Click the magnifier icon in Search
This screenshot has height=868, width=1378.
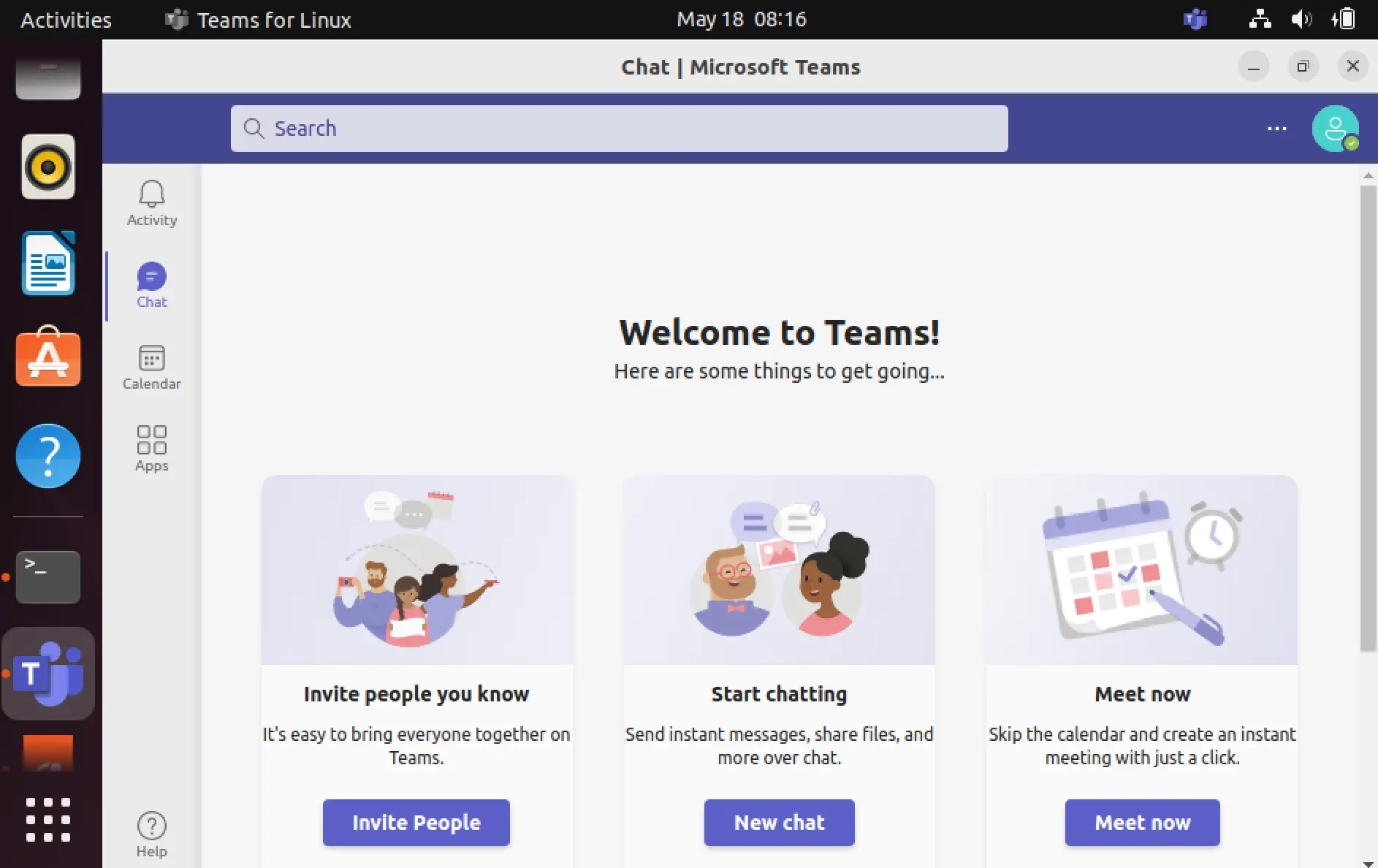pos(253,129)
